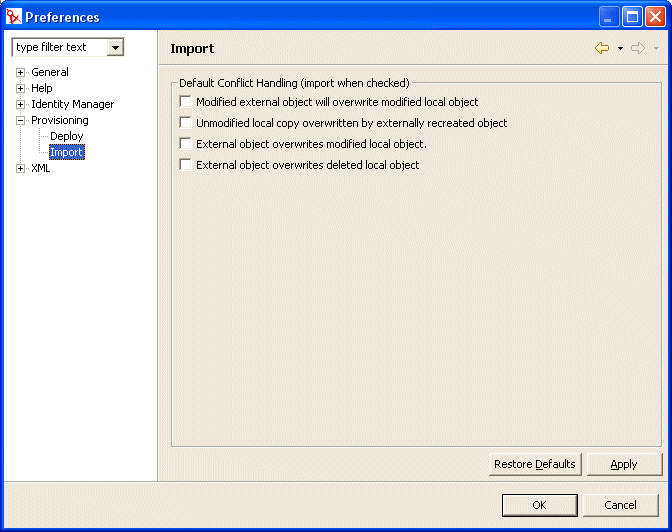This screenshot has height=532, width=672.
Task: Open the forward history dropdown arrow
Action: (x=656, y=48)
